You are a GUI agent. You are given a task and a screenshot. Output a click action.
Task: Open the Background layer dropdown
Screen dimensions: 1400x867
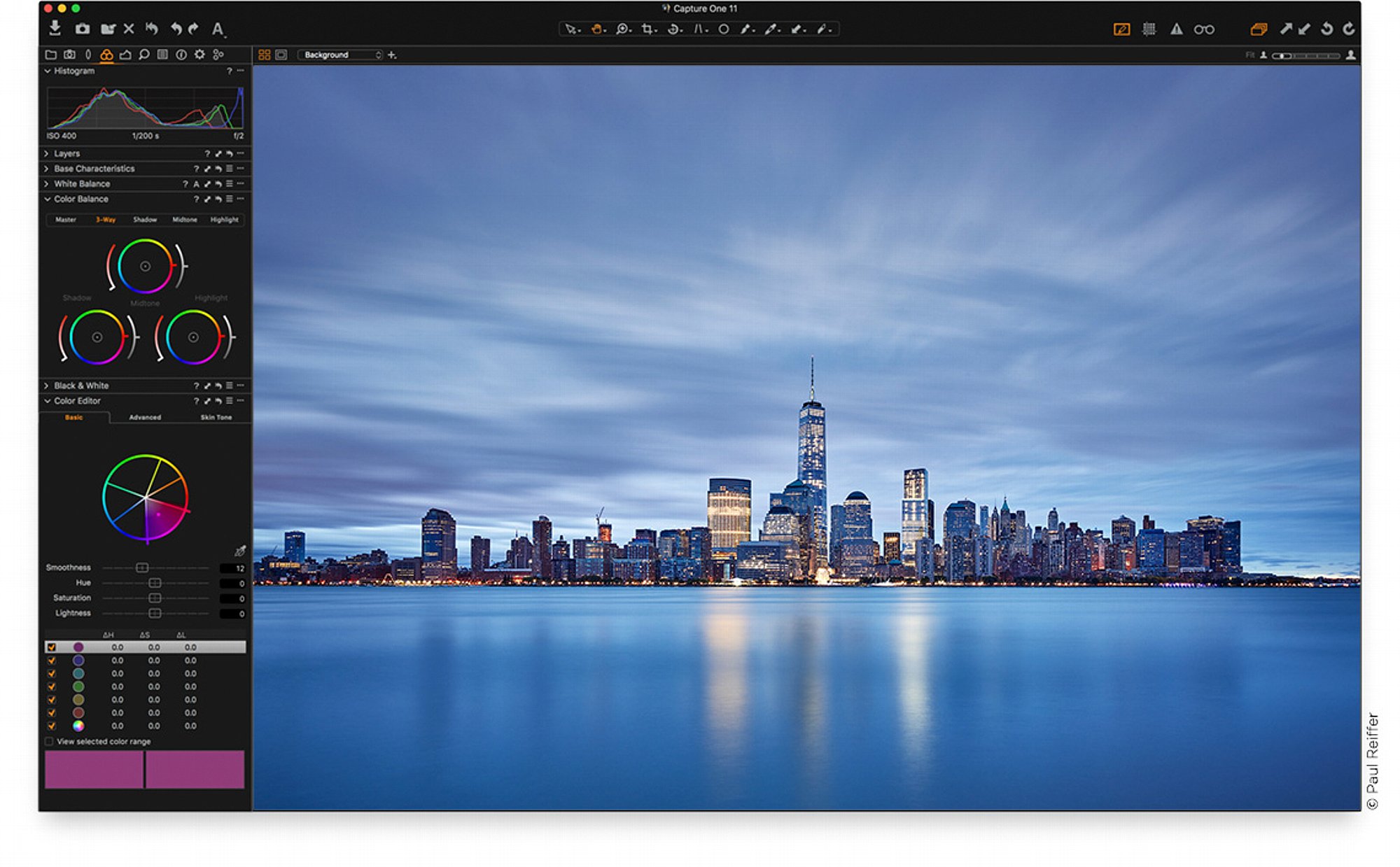click(x=341, y=55)
